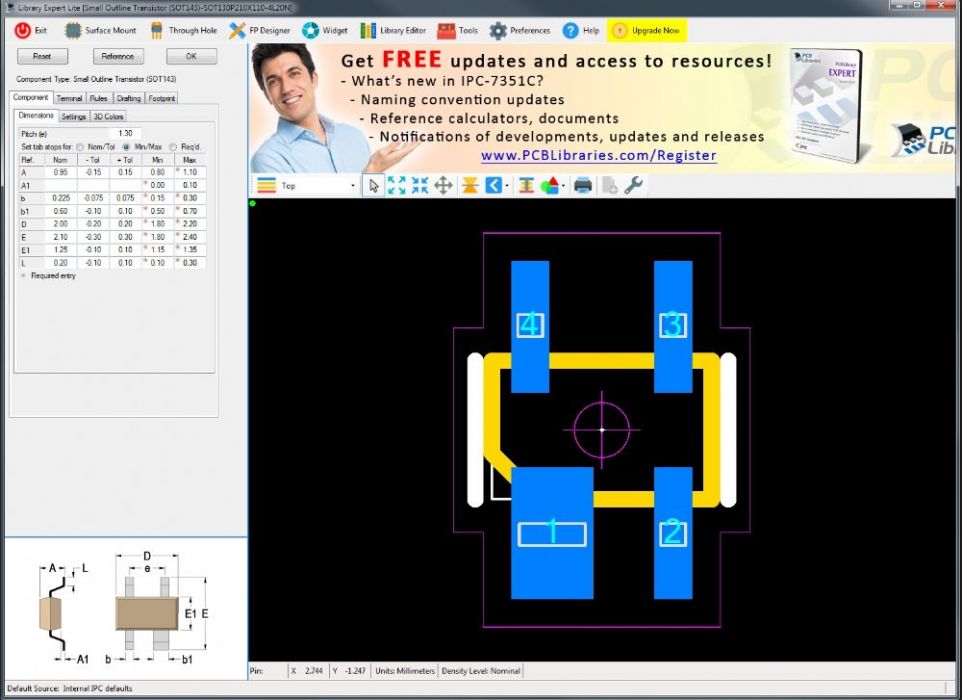Expand the blue back-arrow button dropdown

[x=507, y=186]
